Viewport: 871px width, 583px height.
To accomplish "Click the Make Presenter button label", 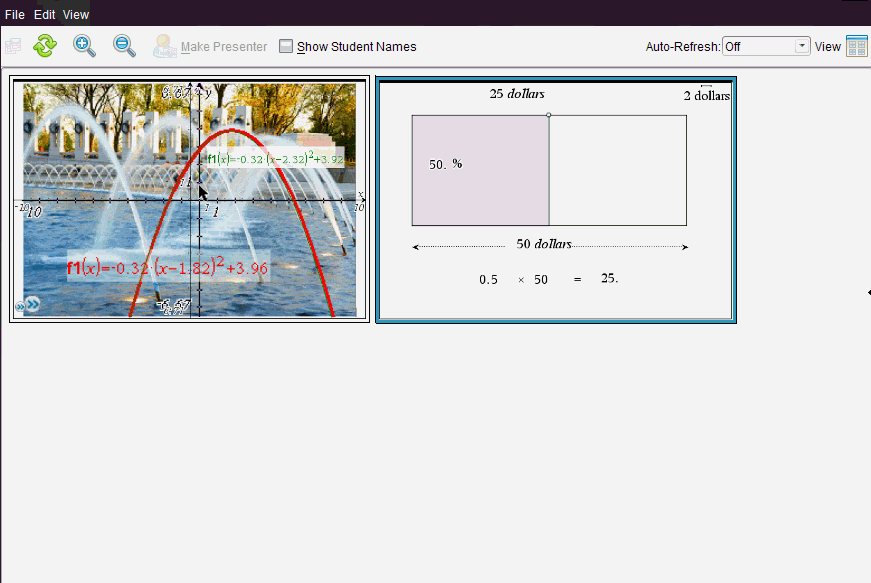I will coord(224,47).
